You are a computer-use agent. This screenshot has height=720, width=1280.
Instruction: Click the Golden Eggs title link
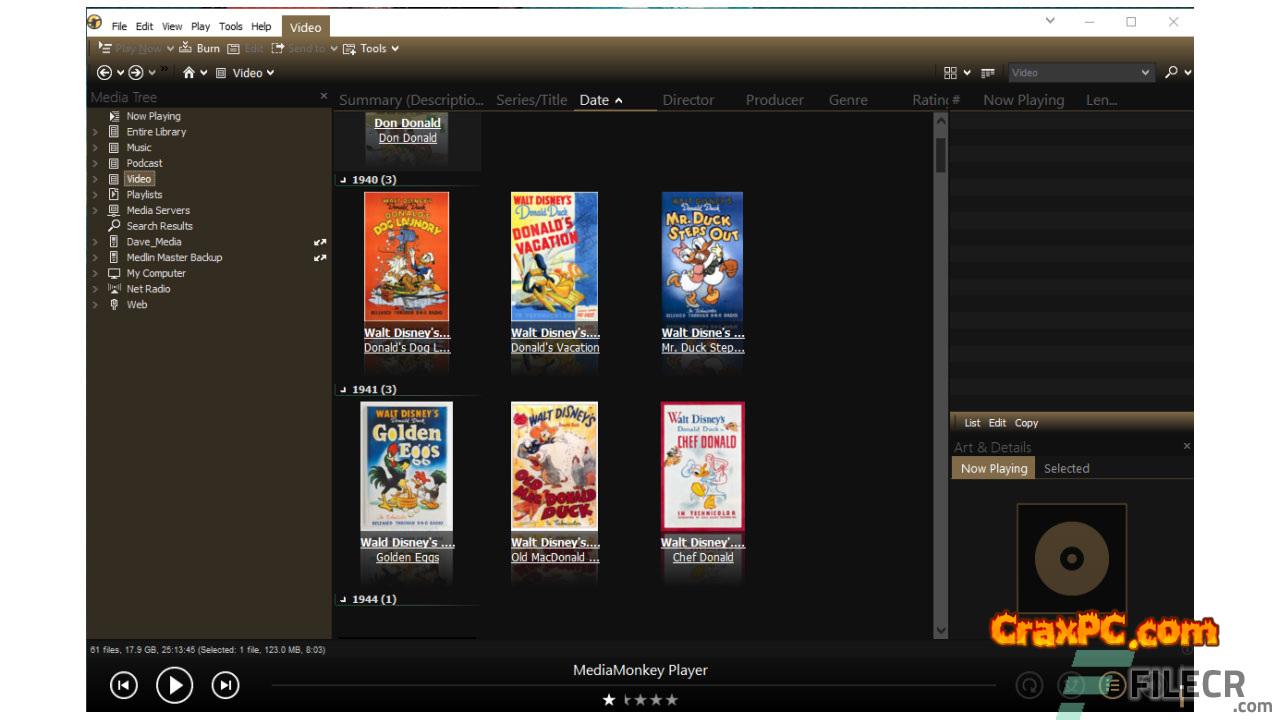pyautogui.click(x=407, y=558)
